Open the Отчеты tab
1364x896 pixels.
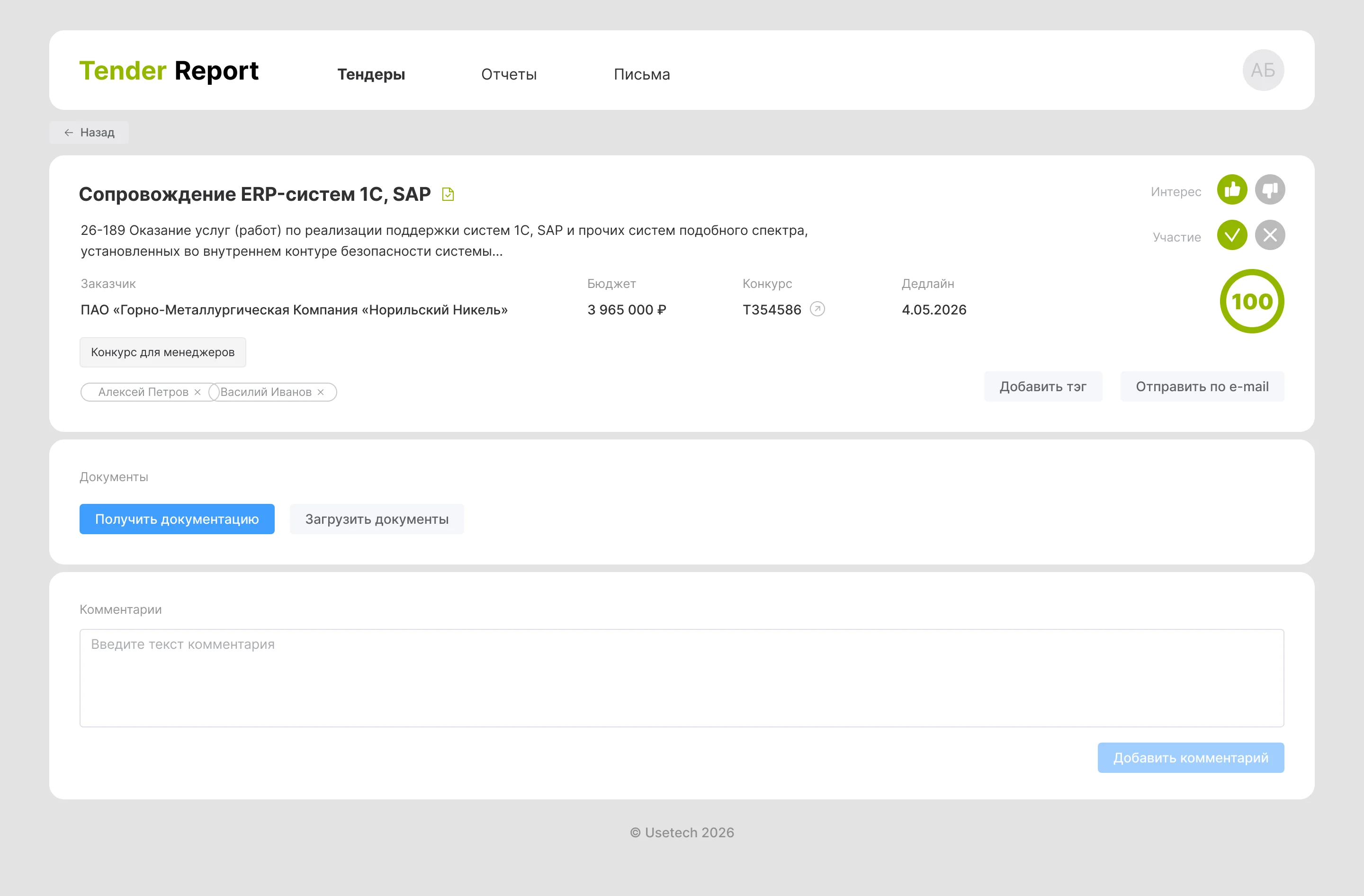tap(509, 74)
